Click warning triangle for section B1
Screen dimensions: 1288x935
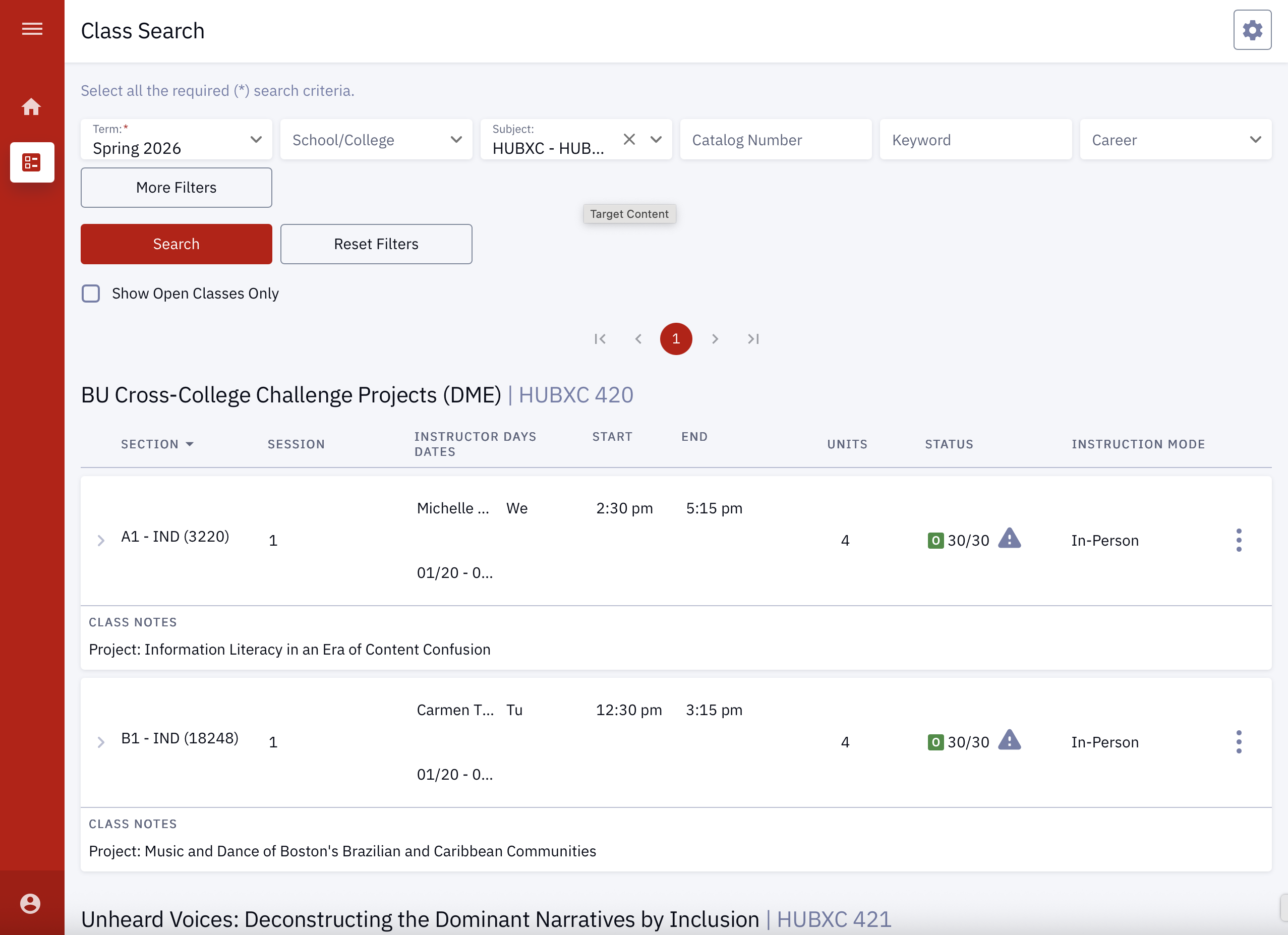click(x=1009, y=740)
